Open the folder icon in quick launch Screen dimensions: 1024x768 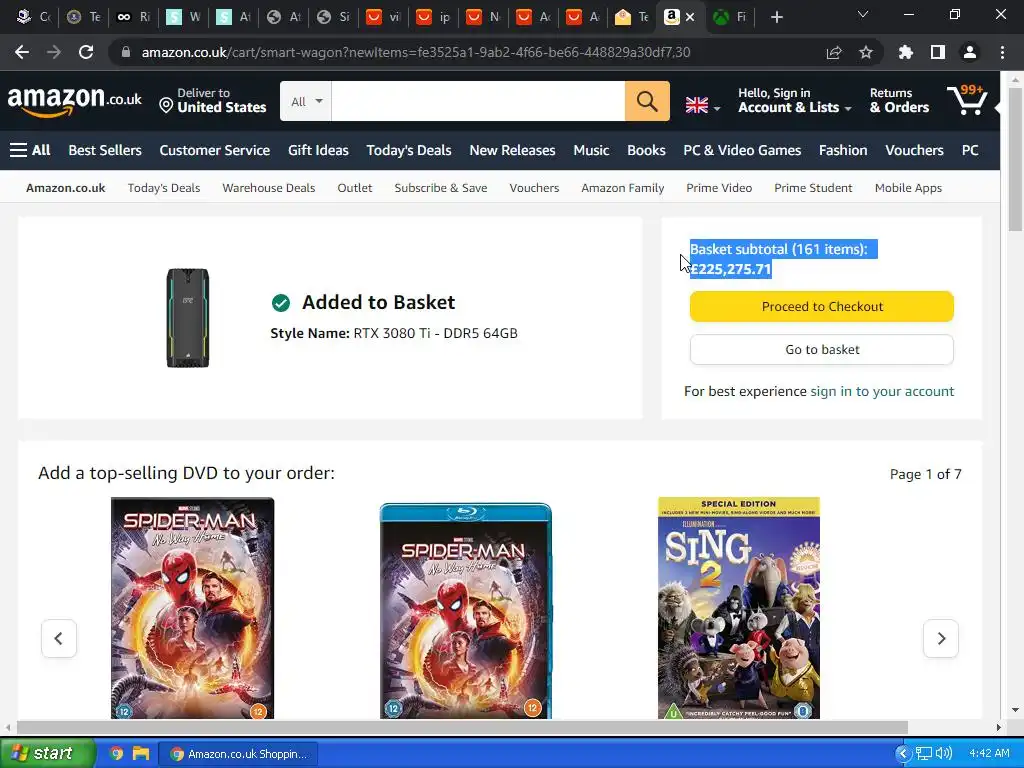[141, 754]
